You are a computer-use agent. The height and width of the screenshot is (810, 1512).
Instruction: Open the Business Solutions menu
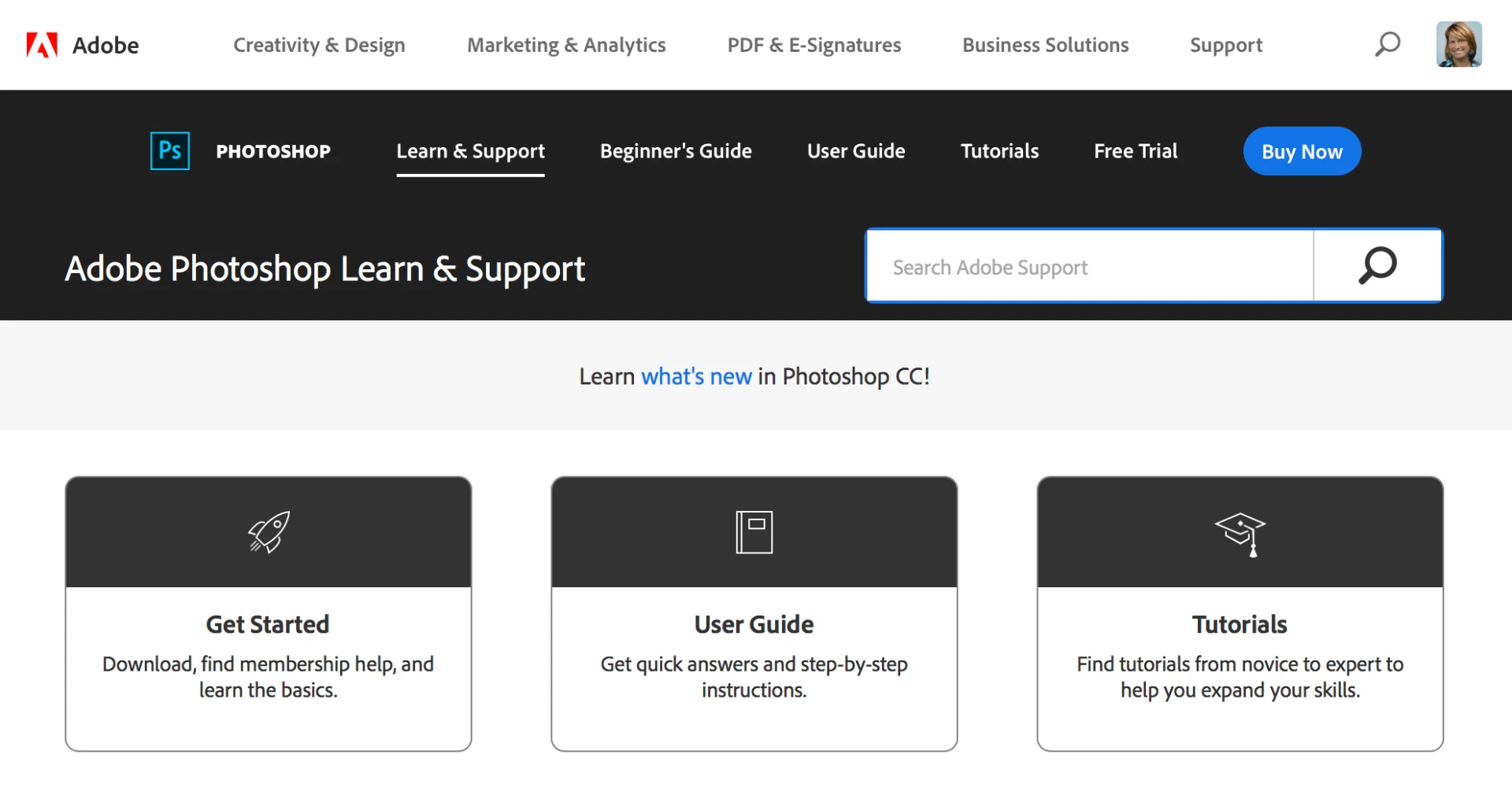1045,45
